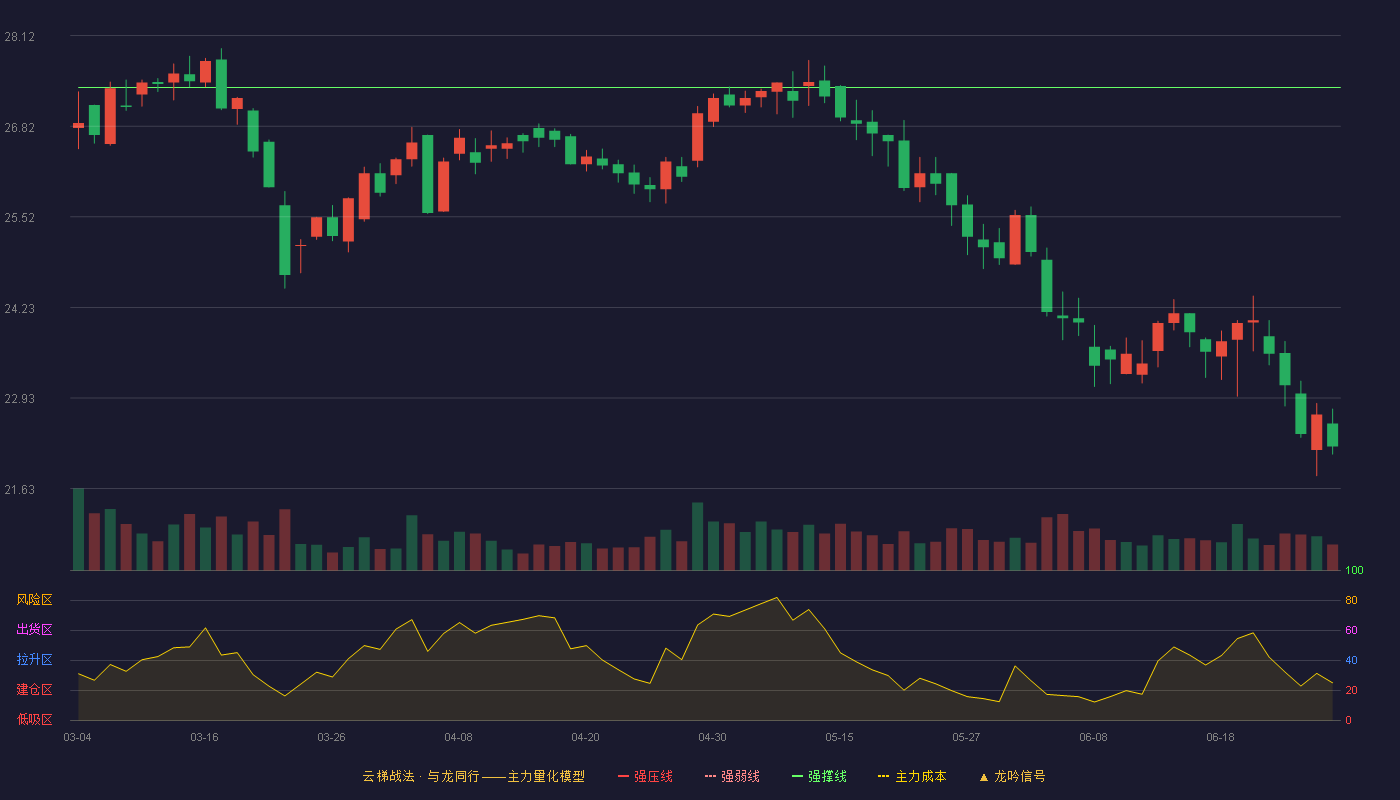The image size is (1400, 800).
Task: Click the 出货区 zone label
Action: click(34, 630)
